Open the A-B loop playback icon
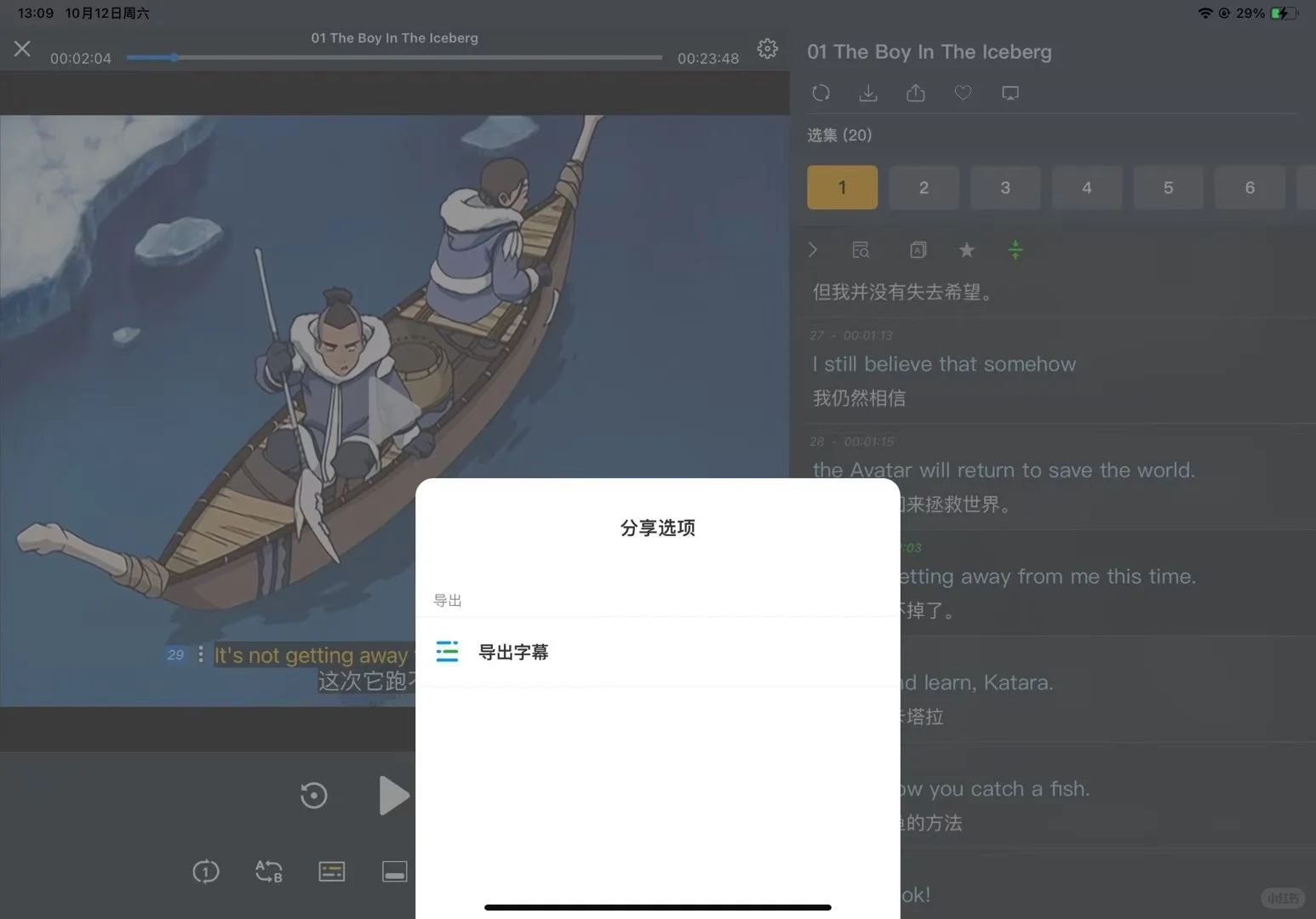Image resolution: width=1316 pixels, height=919 pixels. tap(269, 871)
